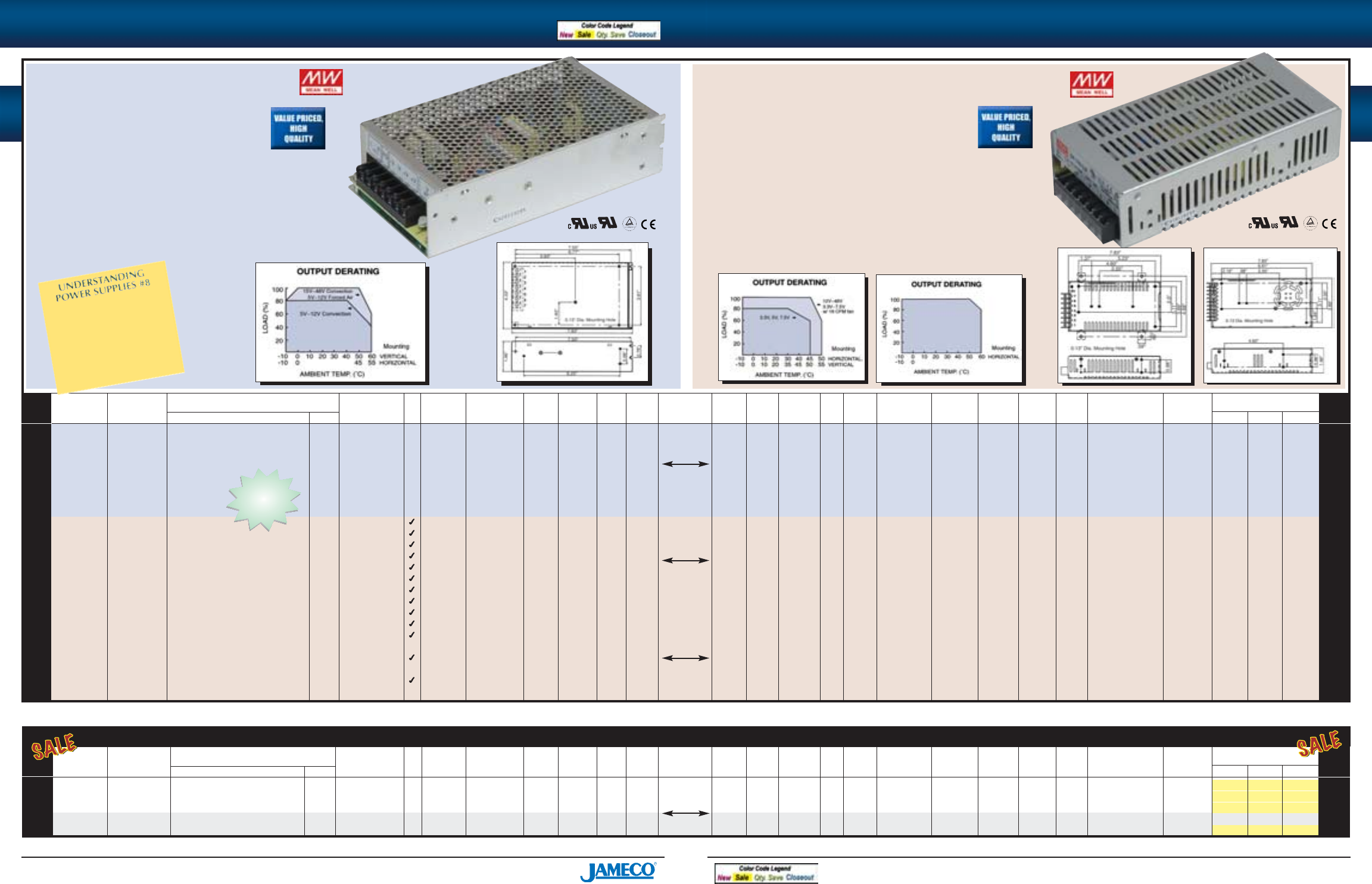The width and height of the screenshot is (1372, 884).
Task: Click the Mean Well logo in blue panel
Action: click(321, 82)
